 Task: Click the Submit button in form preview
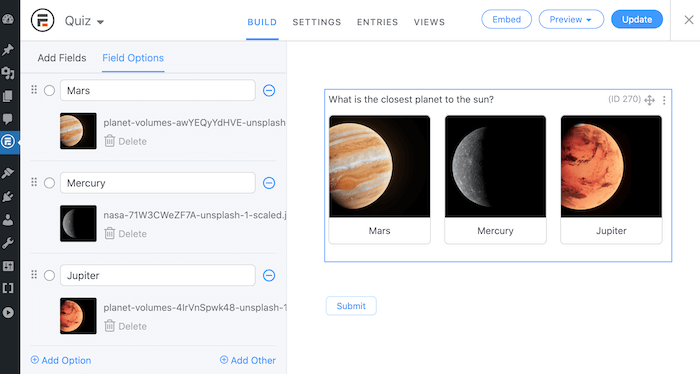pyautogui.click(x=351, y=306)
